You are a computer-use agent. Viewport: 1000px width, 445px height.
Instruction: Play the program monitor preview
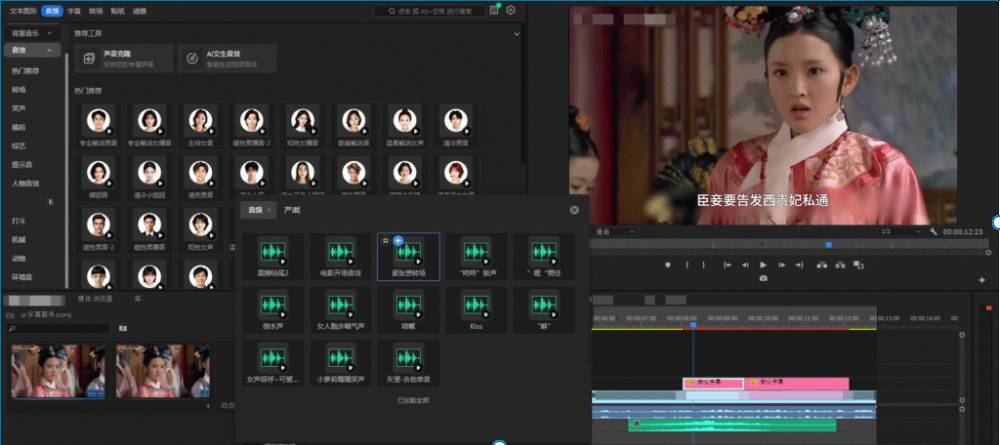pyautogui.click(x=763, y=265)
